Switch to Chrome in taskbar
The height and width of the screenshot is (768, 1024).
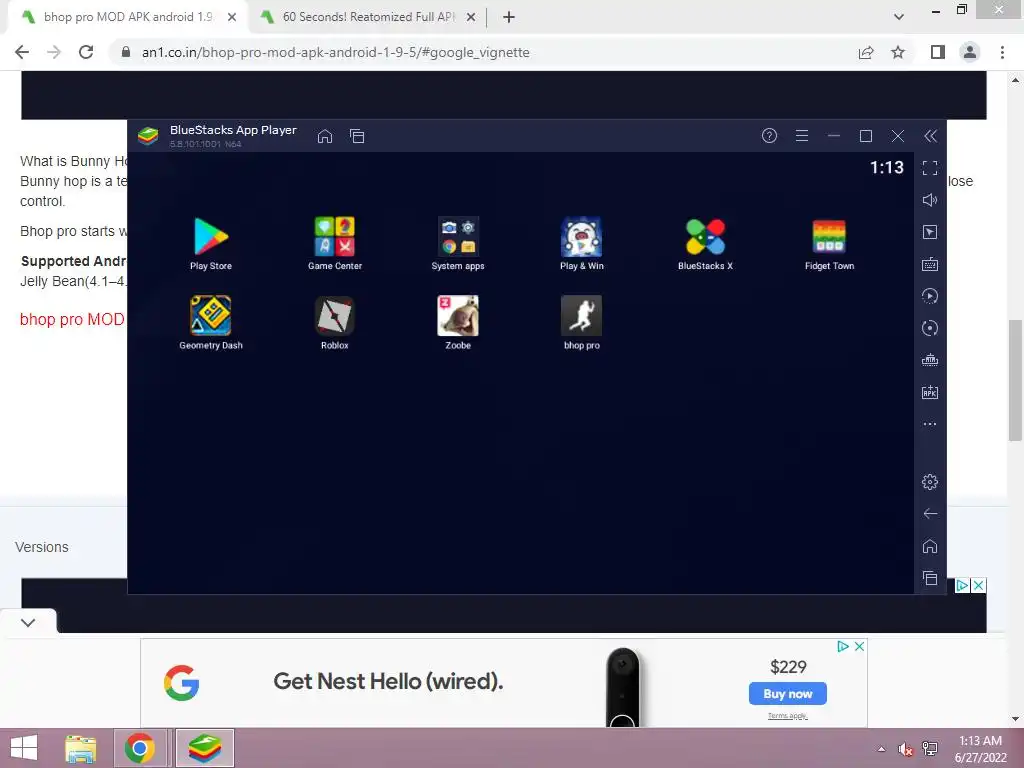tap(139, 748)
